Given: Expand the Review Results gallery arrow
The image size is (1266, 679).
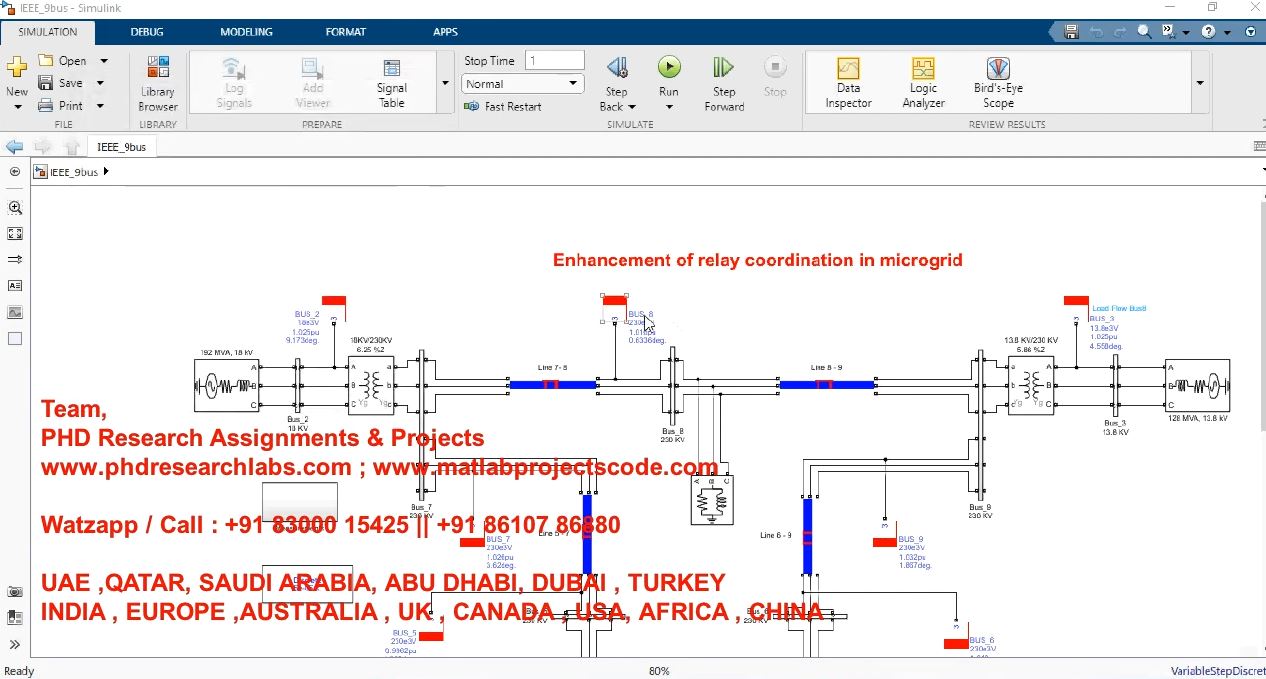Looking at the screenshot, I should click(x=1200, y=83).
